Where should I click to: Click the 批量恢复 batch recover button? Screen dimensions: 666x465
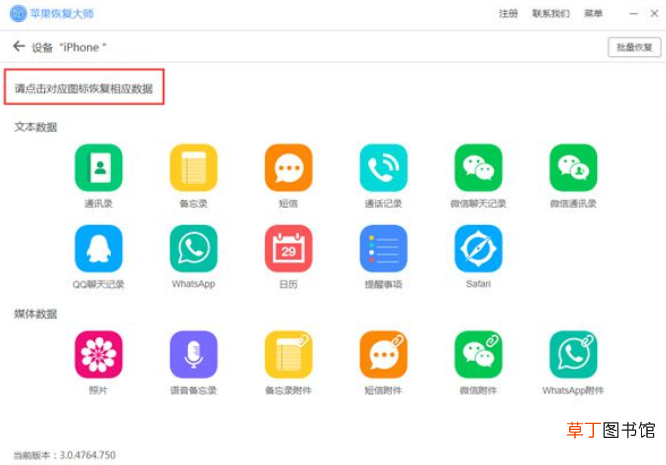(635, 47)
